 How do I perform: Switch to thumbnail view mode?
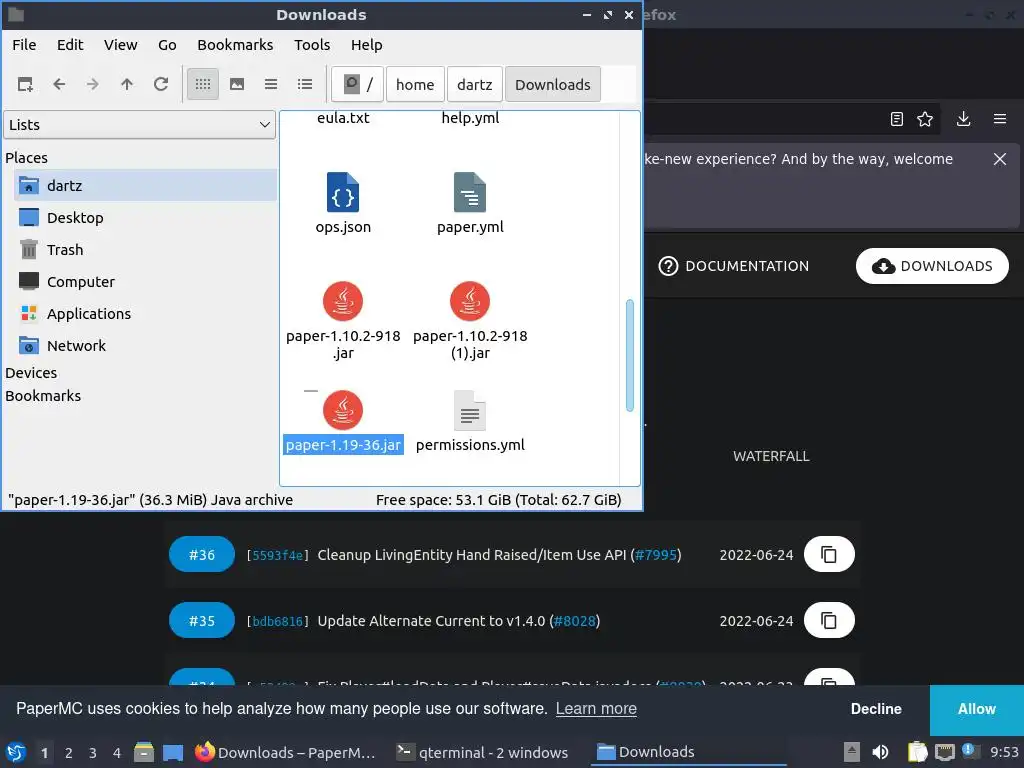(237, 84)
